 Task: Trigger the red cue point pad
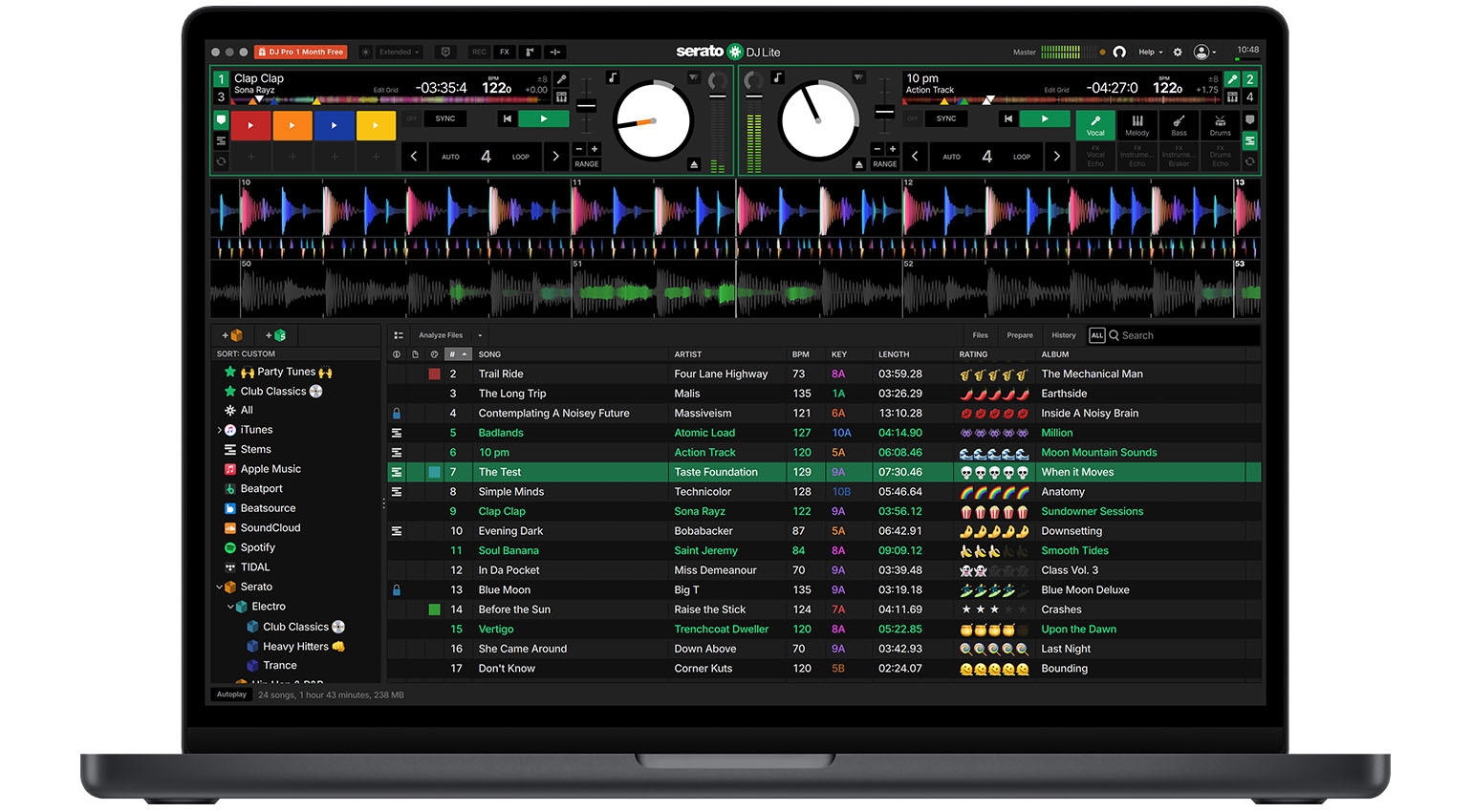250,125
